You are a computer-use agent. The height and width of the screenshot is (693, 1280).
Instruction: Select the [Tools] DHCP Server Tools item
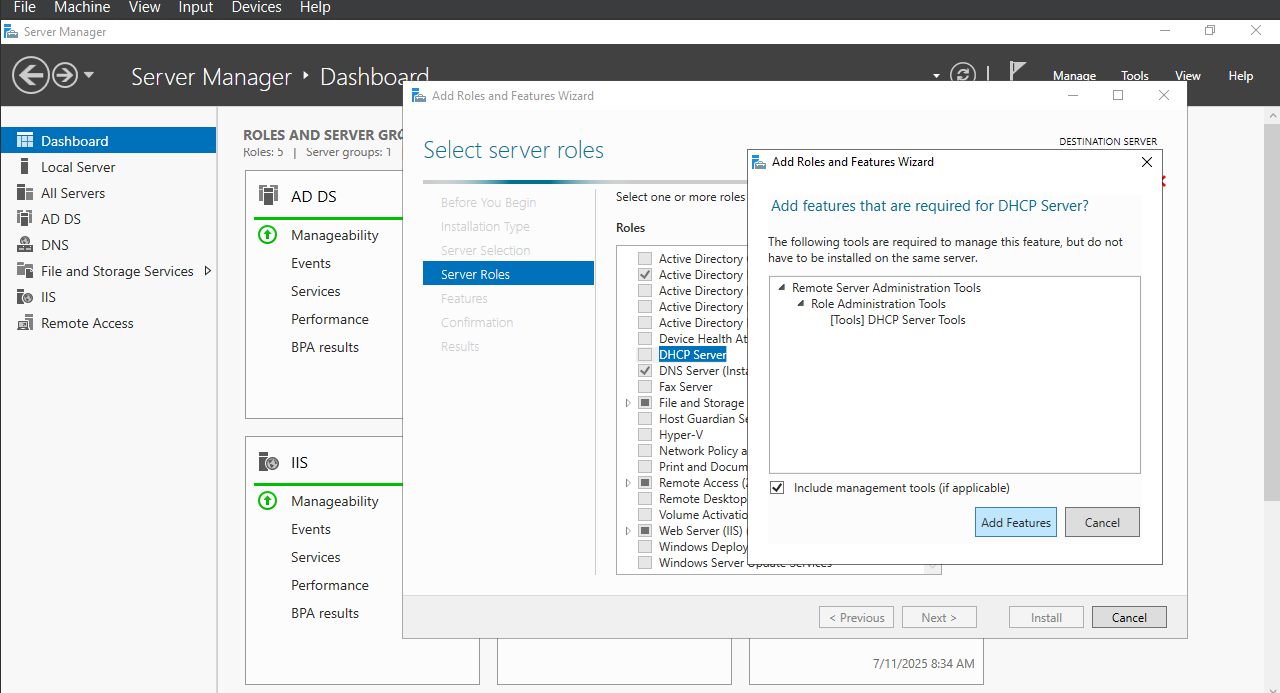pyautogui.click(x=898, y=320)
